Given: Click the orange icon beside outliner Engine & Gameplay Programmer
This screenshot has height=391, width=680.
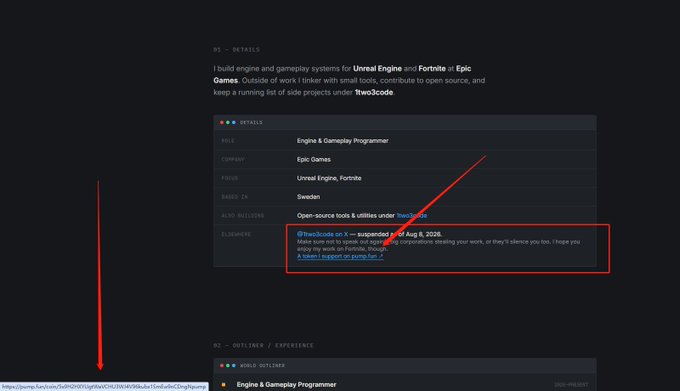Looking at the screenshot, I should tap(223, 384).
